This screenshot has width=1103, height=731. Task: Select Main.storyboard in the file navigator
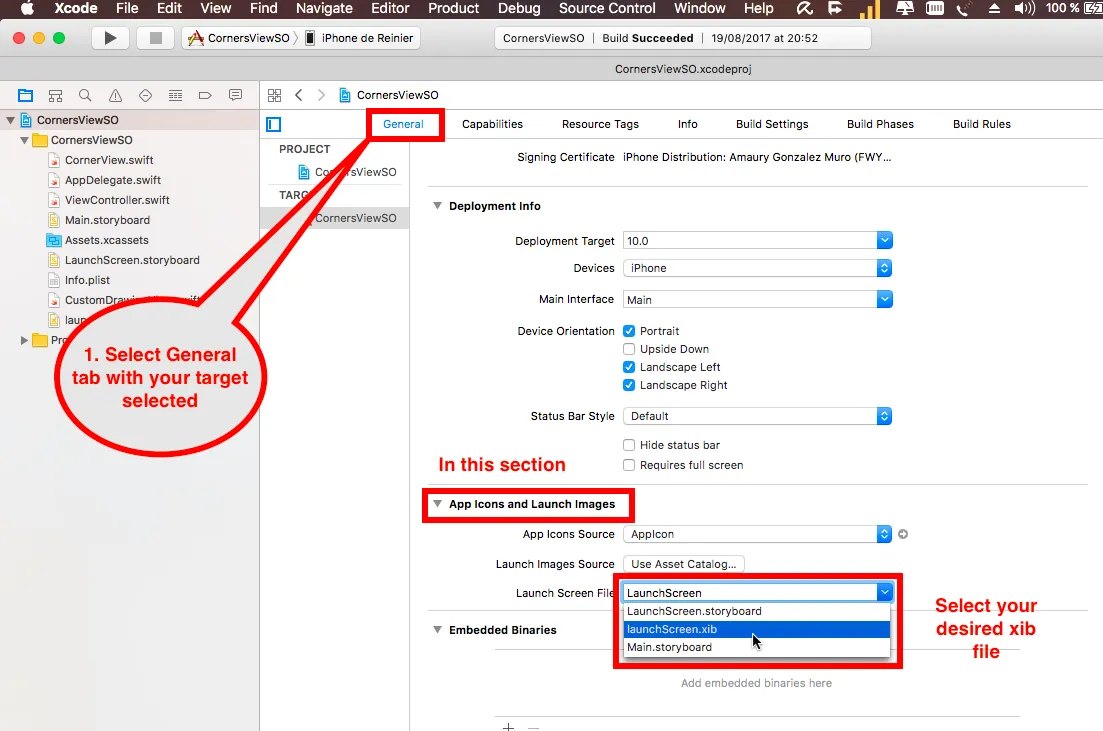tap(107, 220)
